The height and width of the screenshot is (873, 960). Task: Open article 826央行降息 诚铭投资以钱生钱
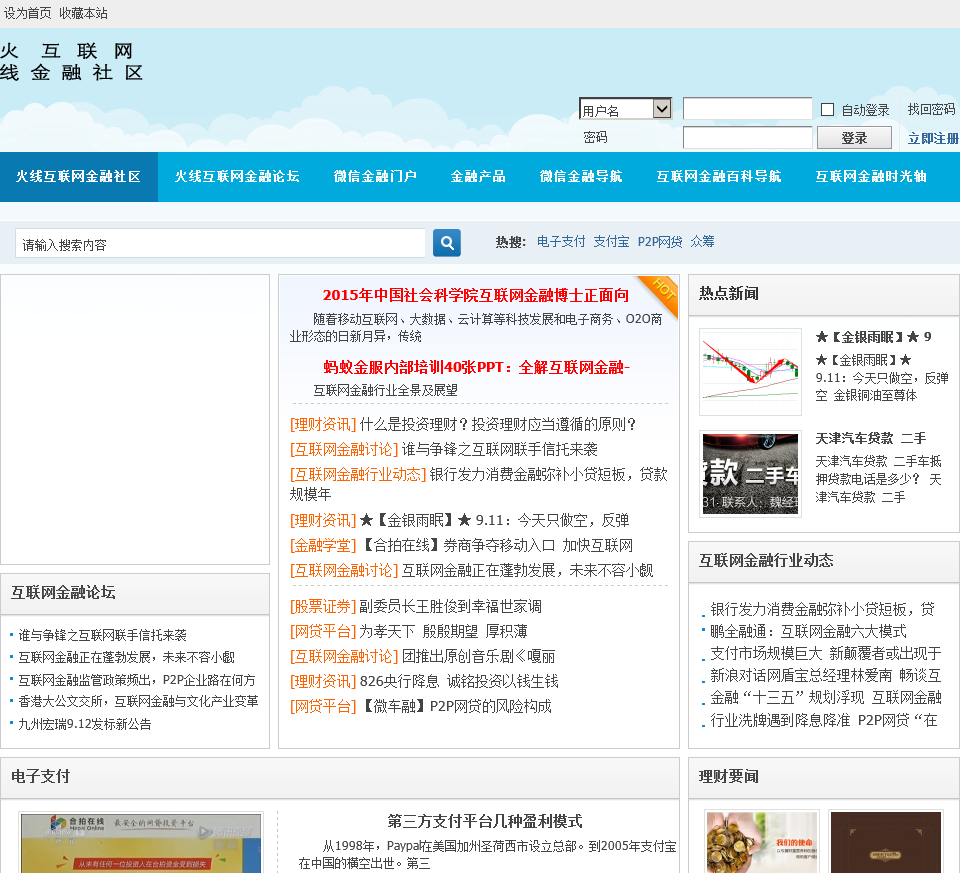[459, 681]
